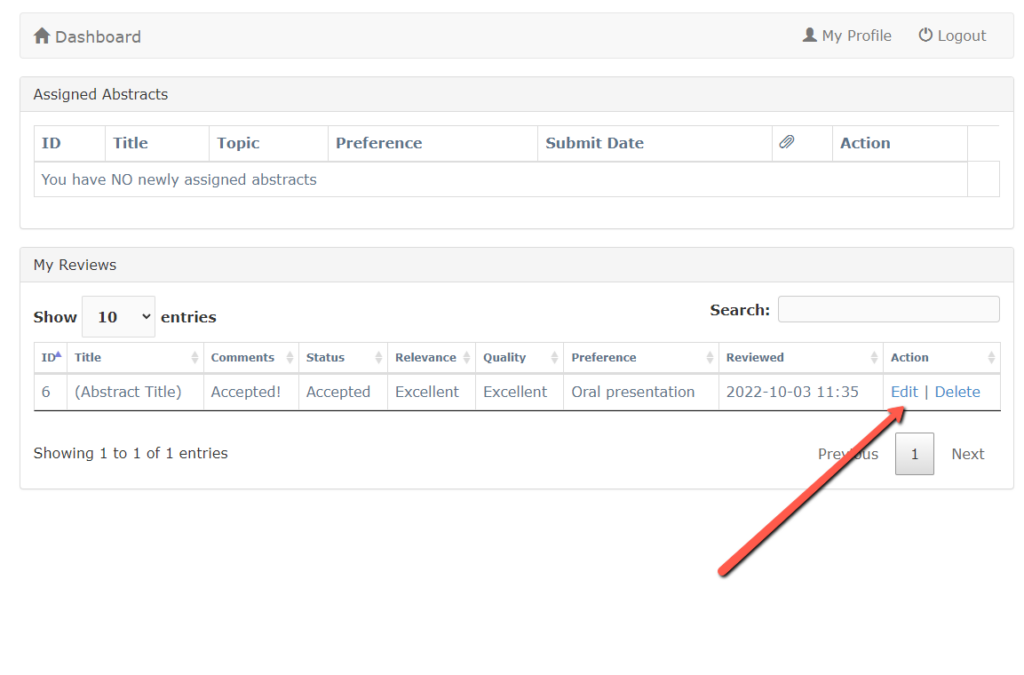Click the 'My Reviews' panel heading
The width and height of the screenshot is (1024, 675).
[75, 265]
